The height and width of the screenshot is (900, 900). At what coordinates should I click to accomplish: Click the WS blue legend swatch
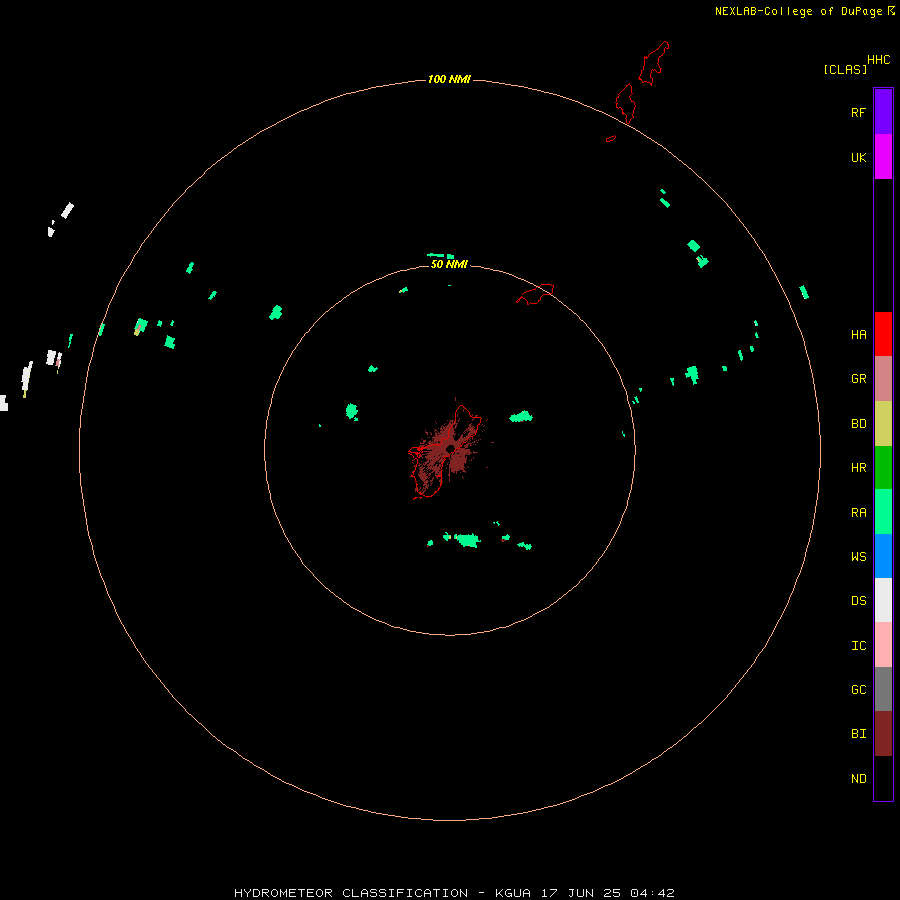pos(883,556)
